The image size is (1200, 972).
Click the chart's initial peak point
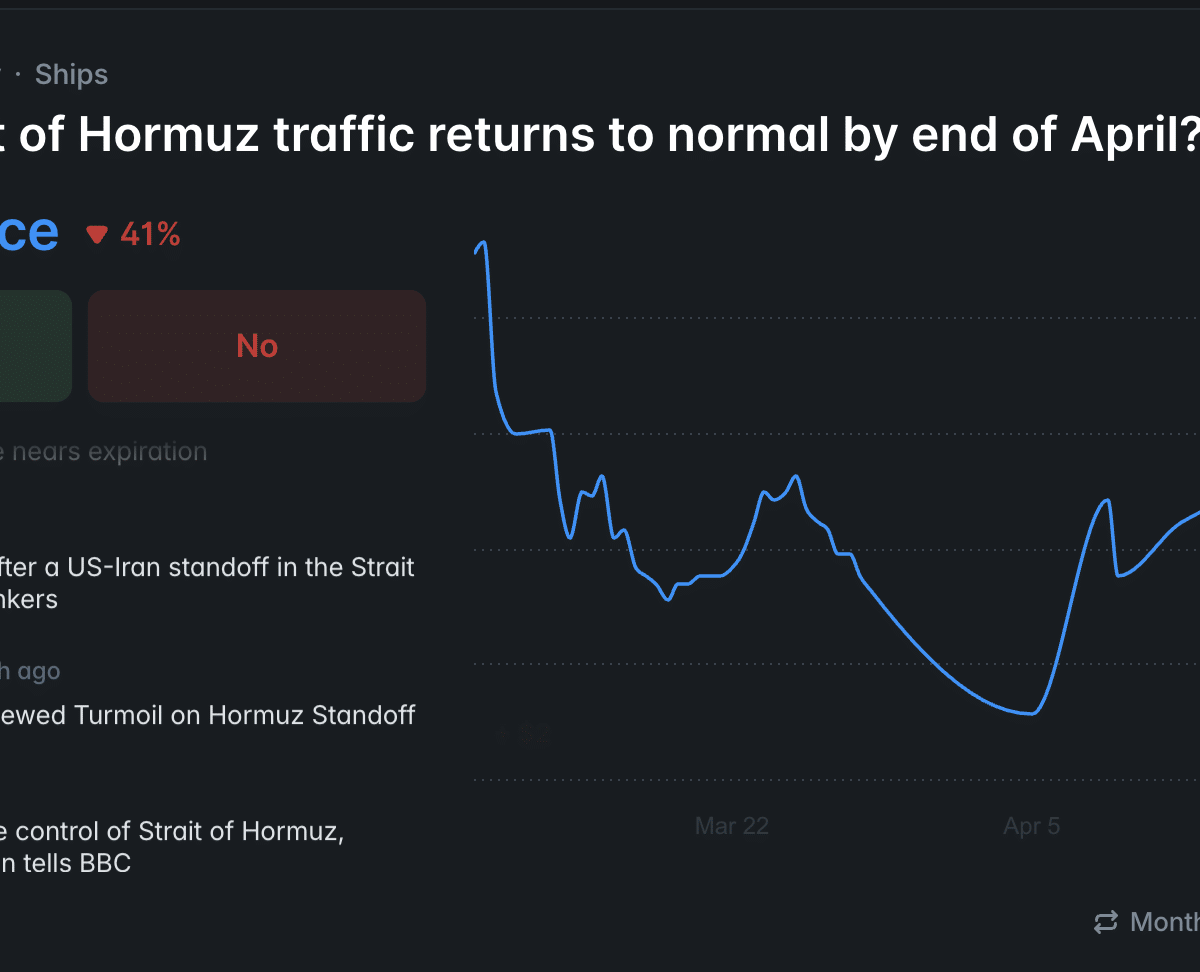click(x=484, y=242)
